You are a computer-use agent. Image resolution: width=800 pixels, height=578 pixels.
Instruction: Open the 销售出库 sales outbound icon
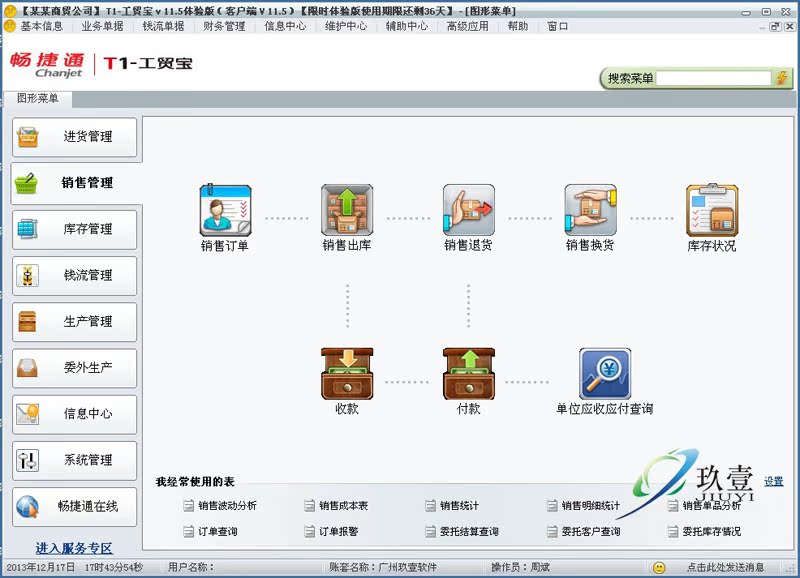tap(347, 211)
